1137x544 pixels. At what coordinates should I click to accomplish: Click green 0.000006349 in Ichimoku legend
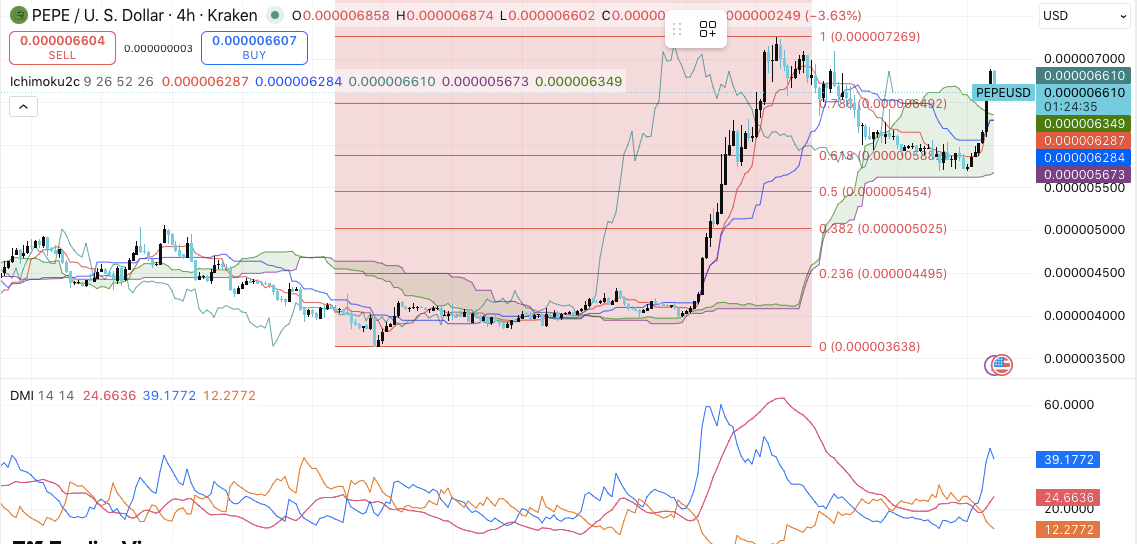pyautogui.click(x=579, y=82)
